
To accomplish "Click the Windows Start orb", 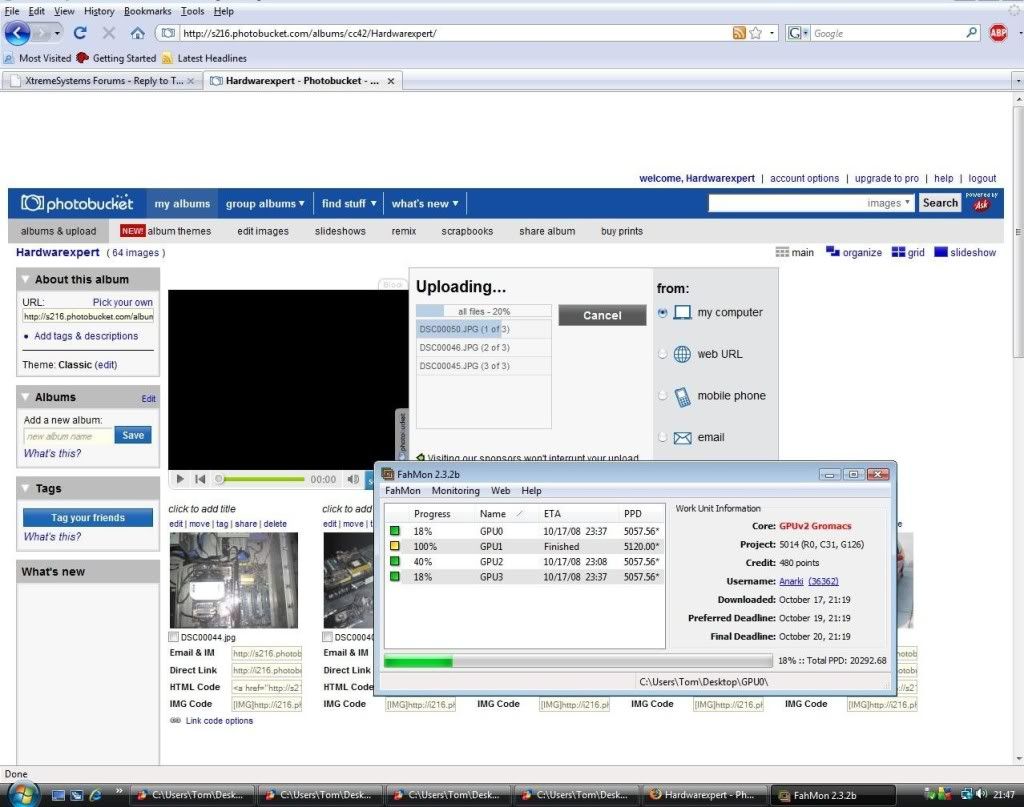I will click(23, 794).
